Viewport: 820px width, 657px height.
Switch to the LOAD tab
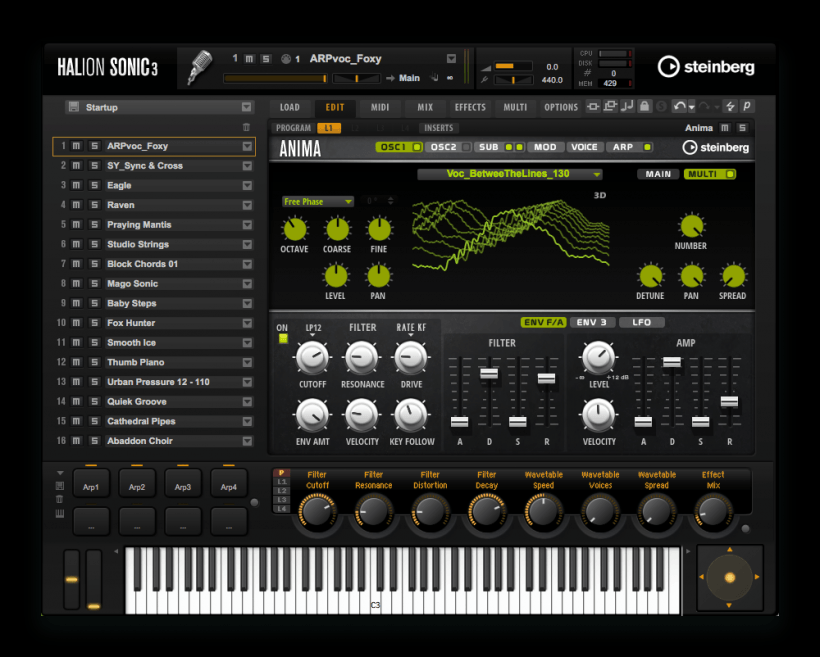(290, 107)
